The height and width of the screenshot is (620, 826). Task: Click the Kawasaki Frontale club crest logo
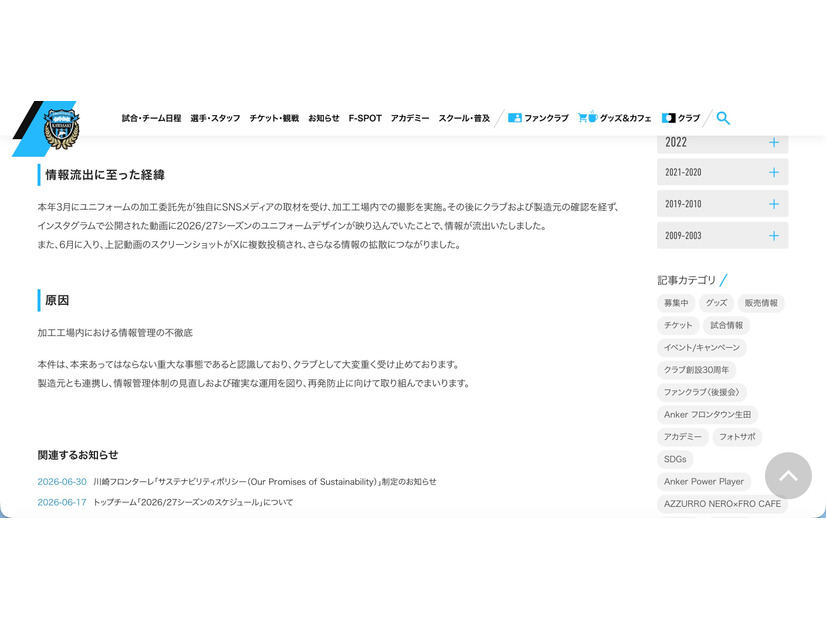[61, 129]
